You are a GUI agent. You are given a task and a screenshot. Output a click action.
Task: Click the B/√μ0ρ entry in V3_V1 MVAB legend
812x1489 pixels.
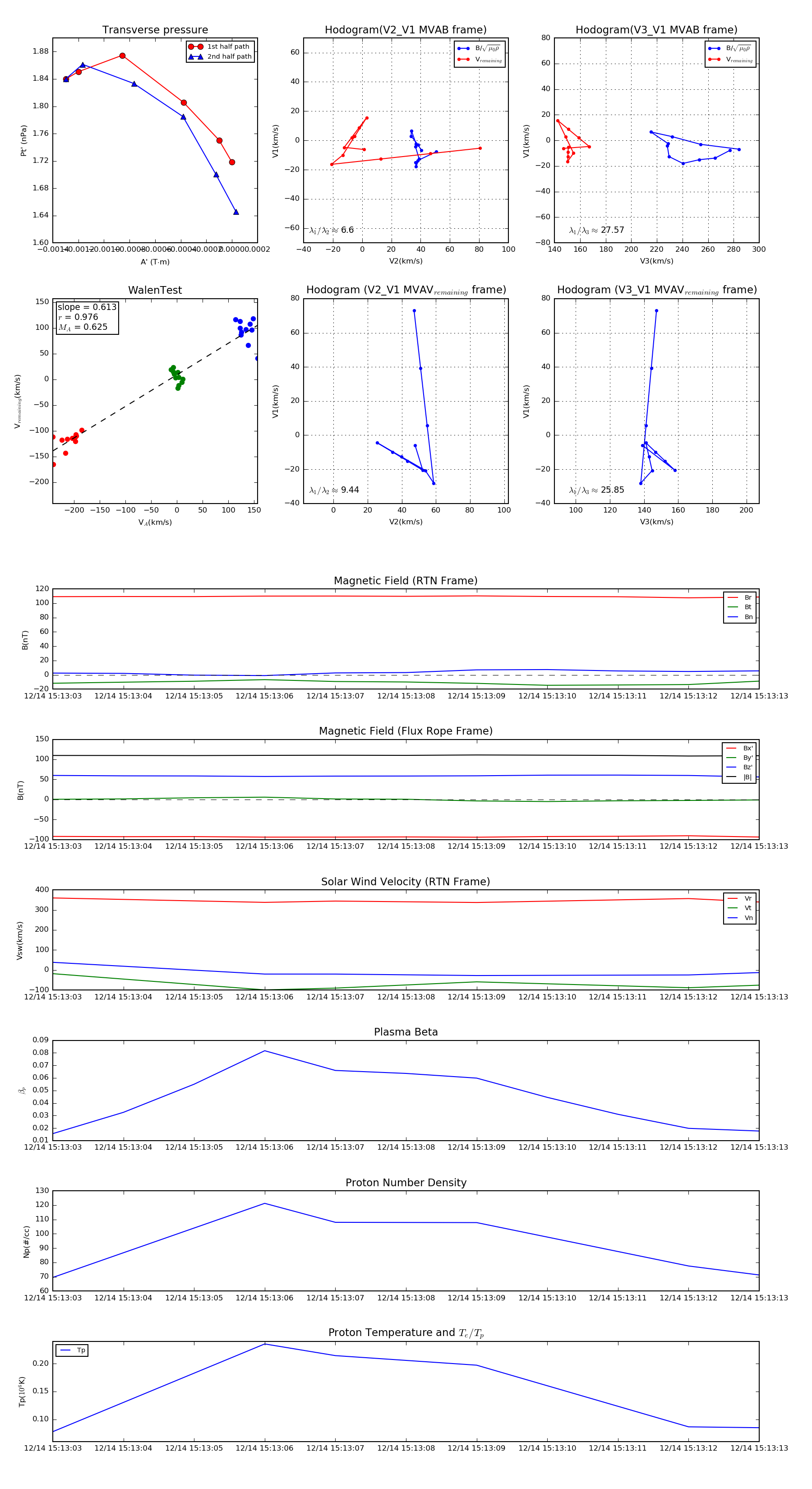730,49
